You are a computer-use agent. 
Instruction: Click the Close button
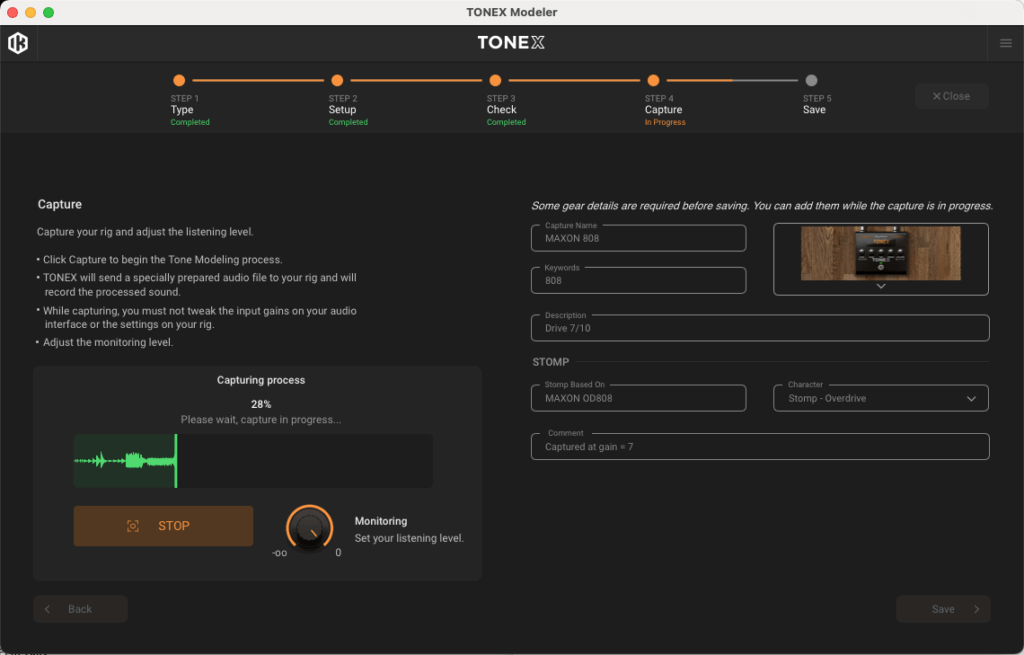click(952, 96)
